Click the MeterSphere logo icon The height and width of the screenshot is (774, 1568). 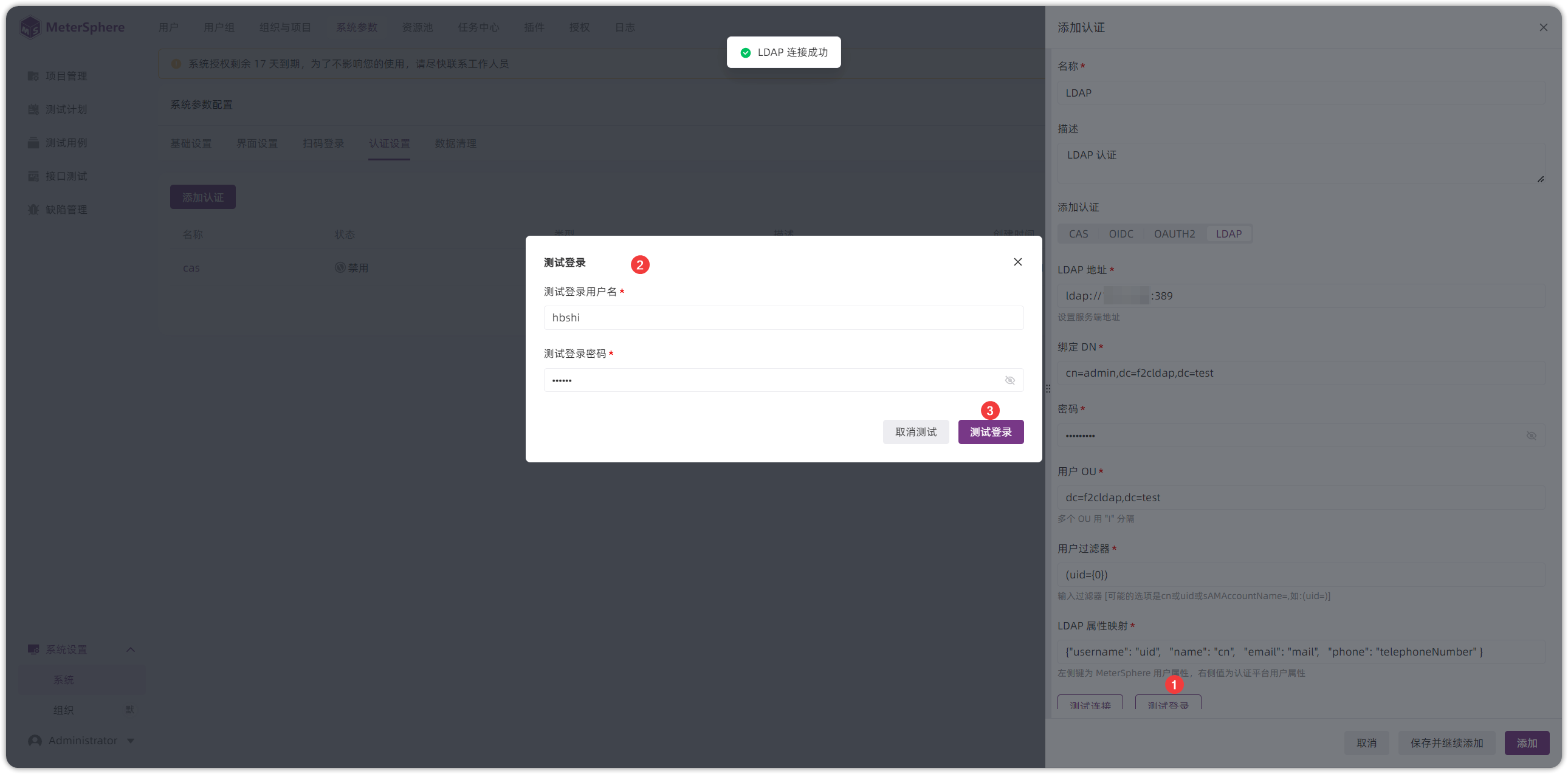point(30,27)
